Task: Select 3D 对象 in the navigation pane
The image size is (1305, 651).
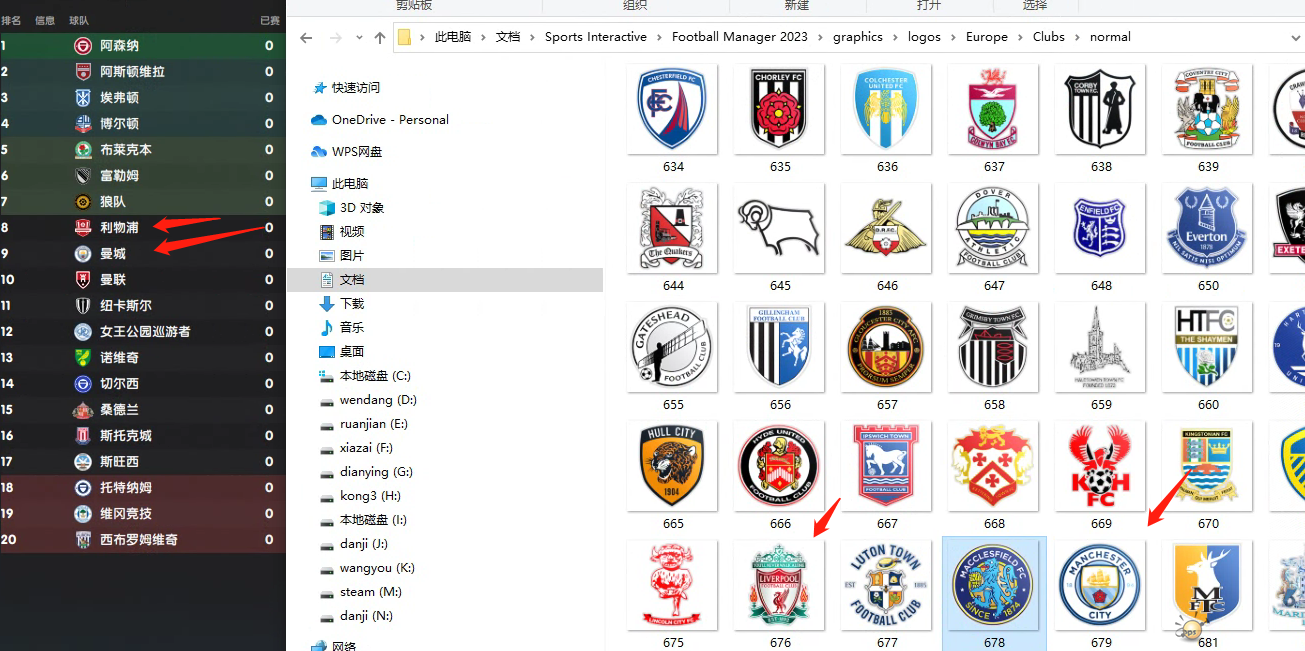Action: coord(362,208)
